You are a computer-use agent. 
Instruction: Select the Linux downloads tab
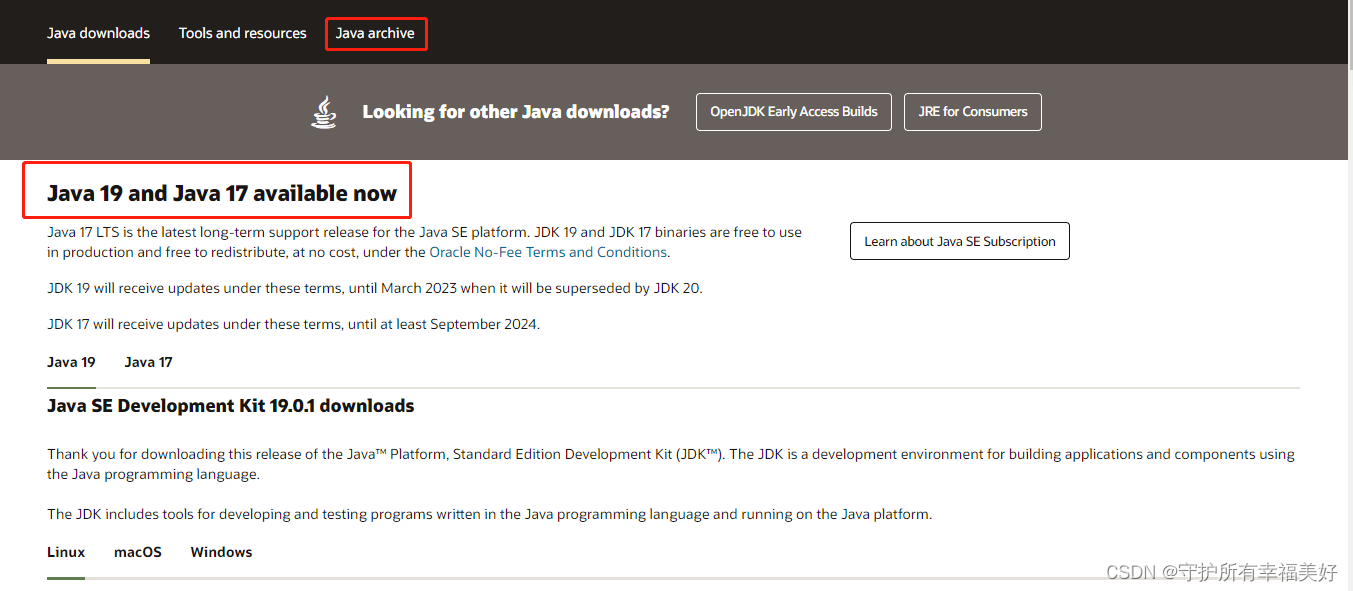click(65, 551)
